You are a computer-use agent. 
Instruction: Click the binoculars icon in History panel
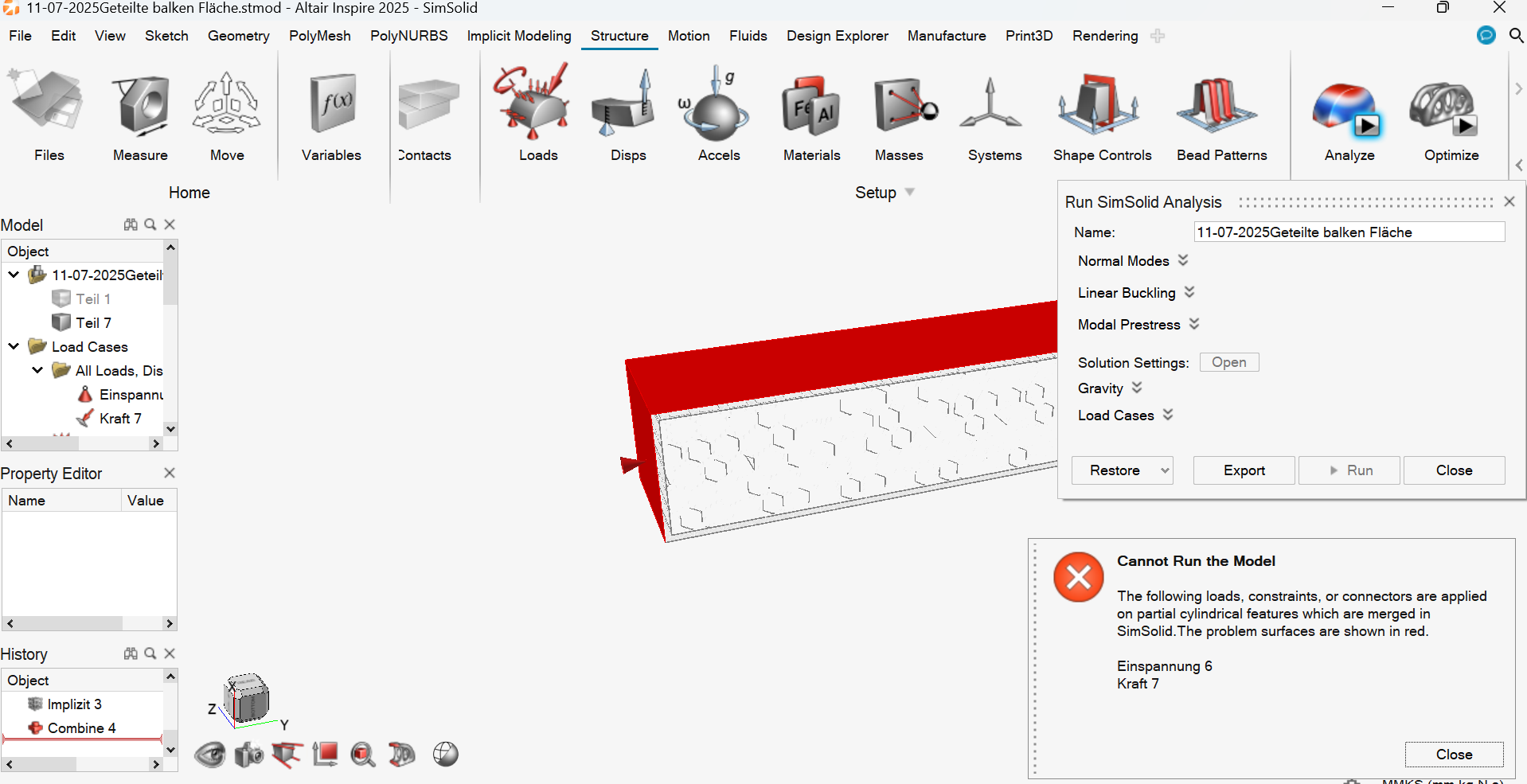click(x=131, y=653)
